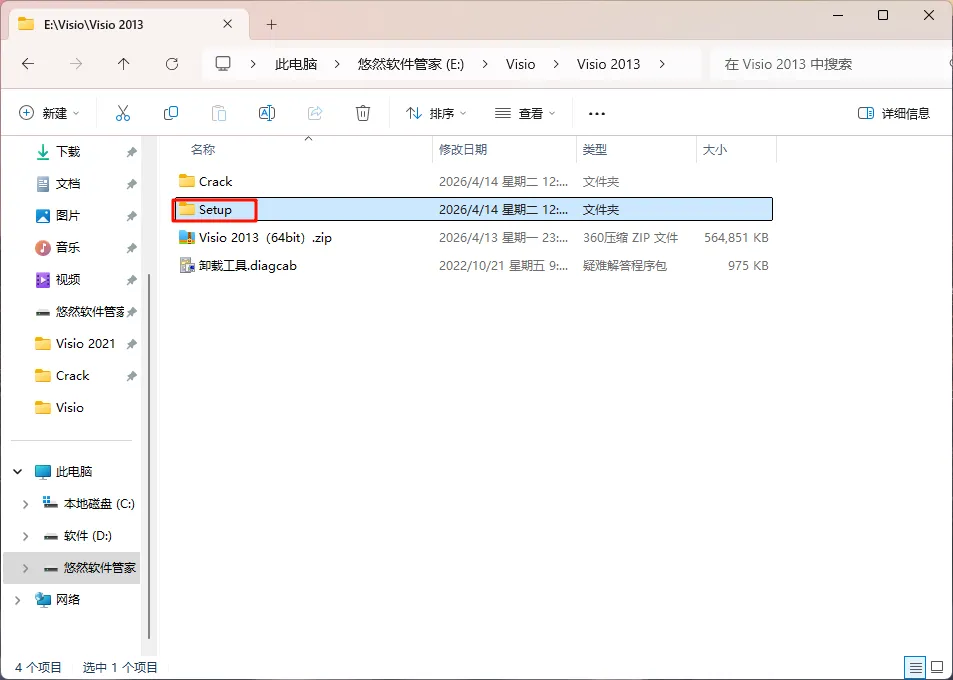Switch to large thumbnails view icon in status bar
953x680 pixels.
(937, 667)
